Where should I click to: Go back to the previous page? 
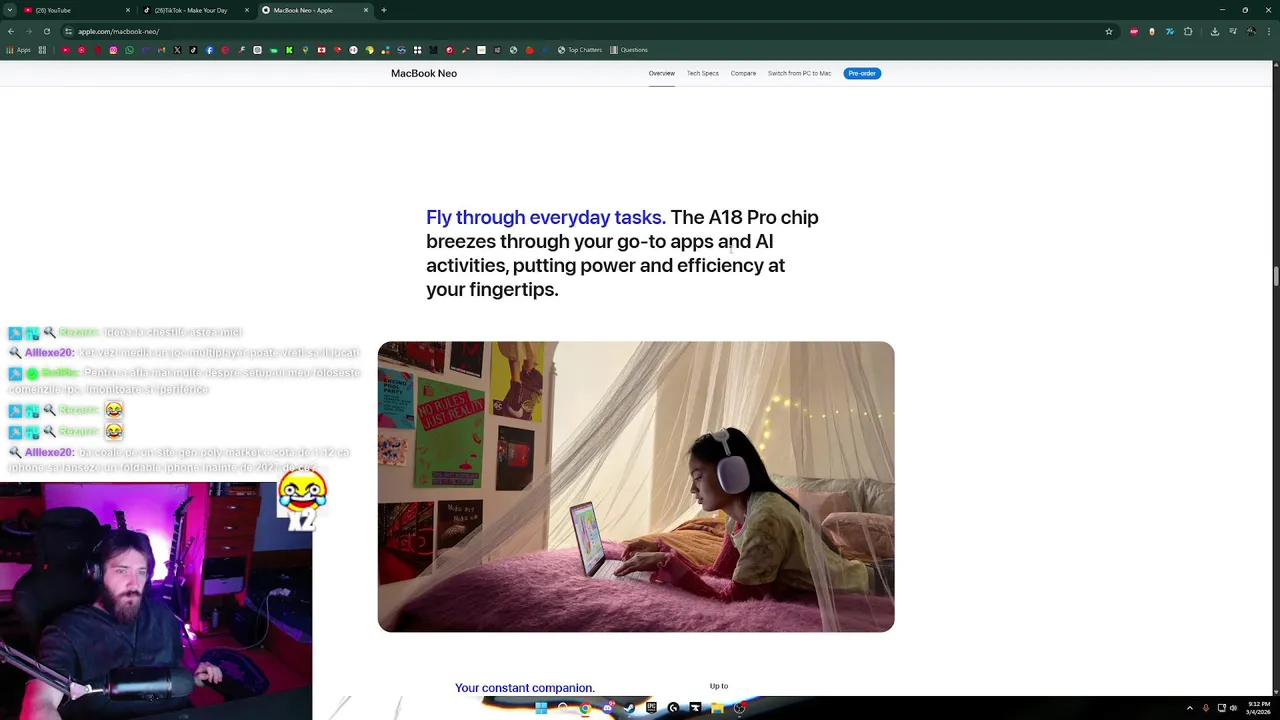pyautogui.click(x=11, y=31)
